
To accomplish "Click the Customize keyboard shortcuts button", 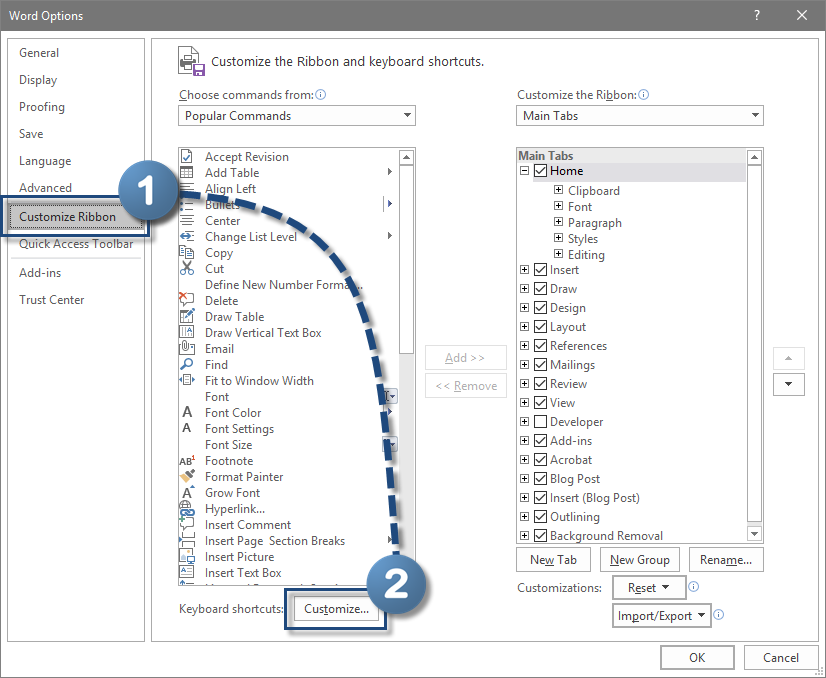I will point(336,609).
